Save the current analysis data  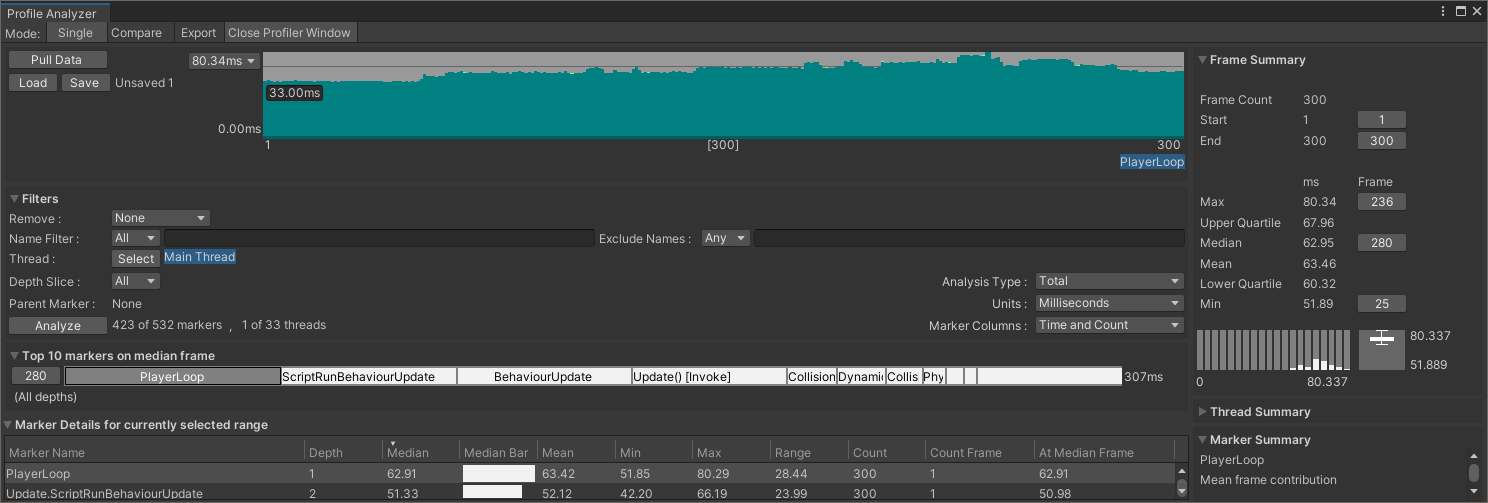(85, 83)
